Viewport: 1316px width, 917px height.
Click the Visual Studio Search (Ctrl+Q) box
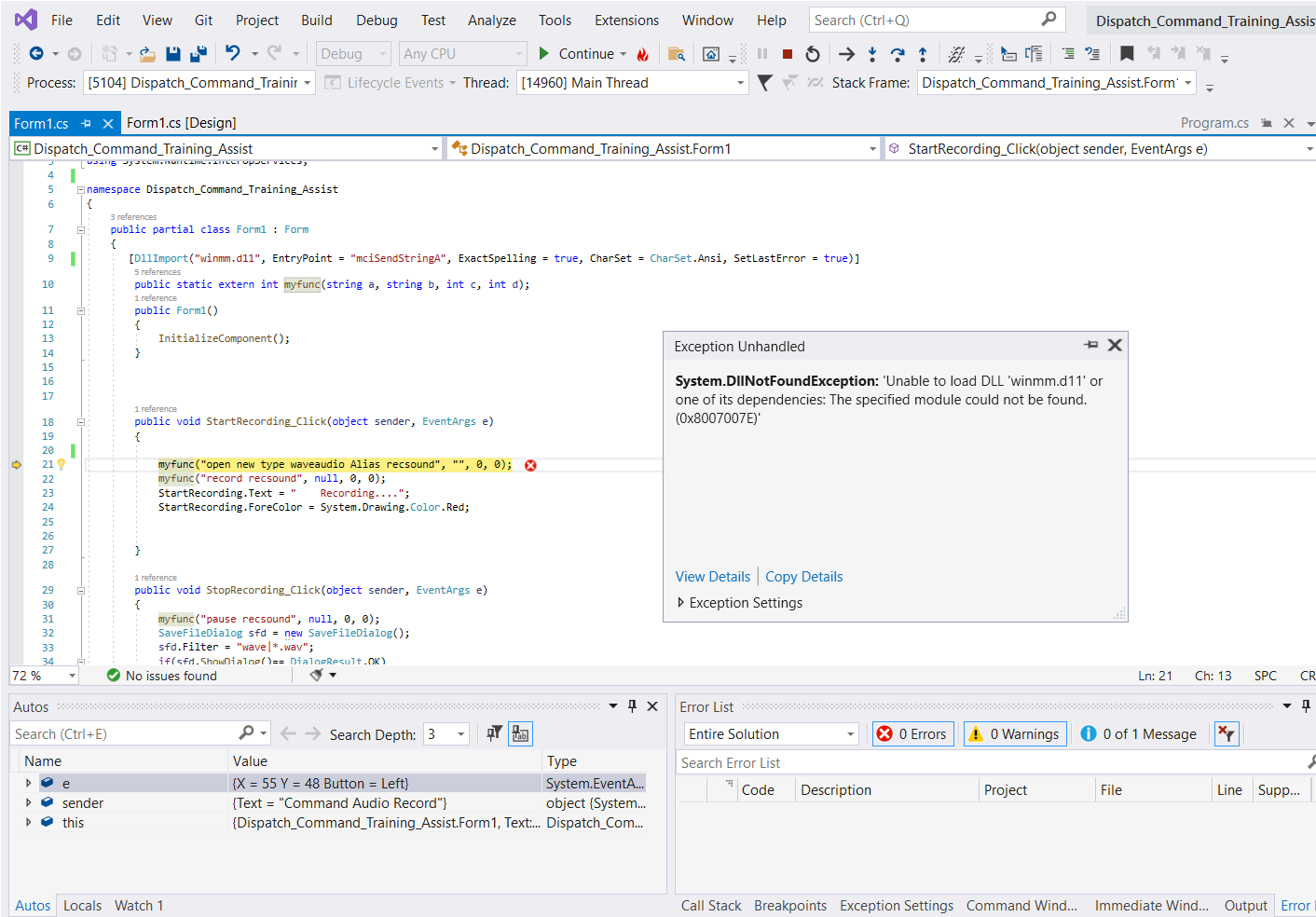[937, 20]
